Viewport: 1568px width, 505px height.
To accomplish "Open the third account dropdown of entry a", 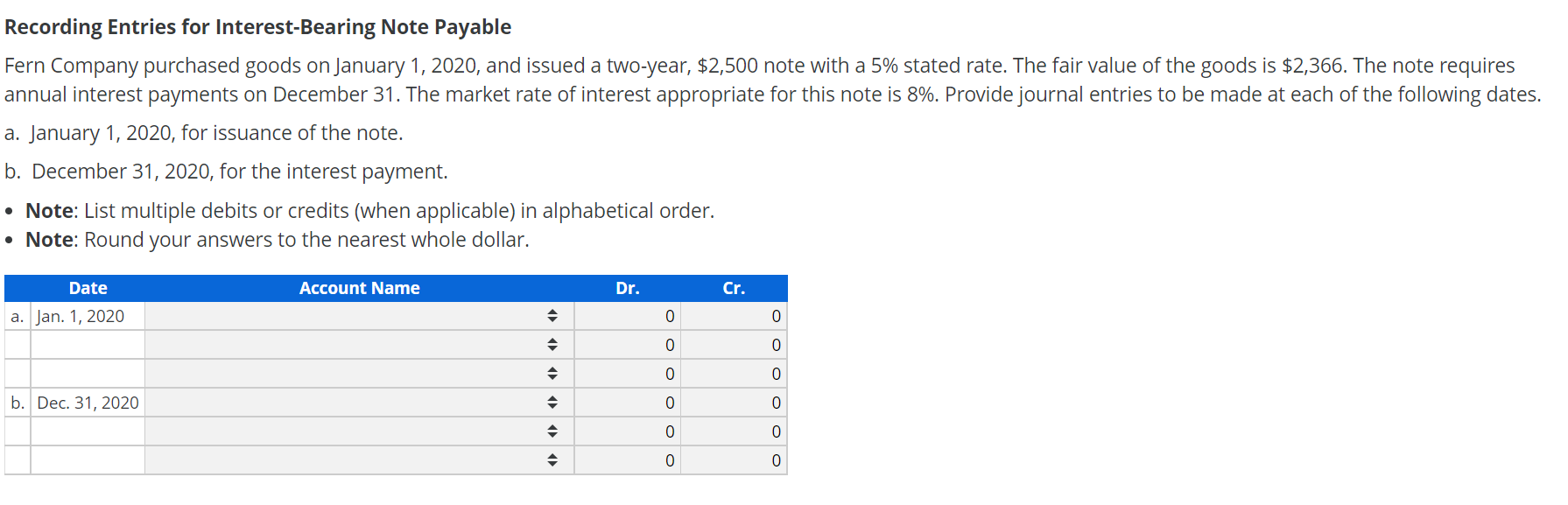I will point(552,373).
